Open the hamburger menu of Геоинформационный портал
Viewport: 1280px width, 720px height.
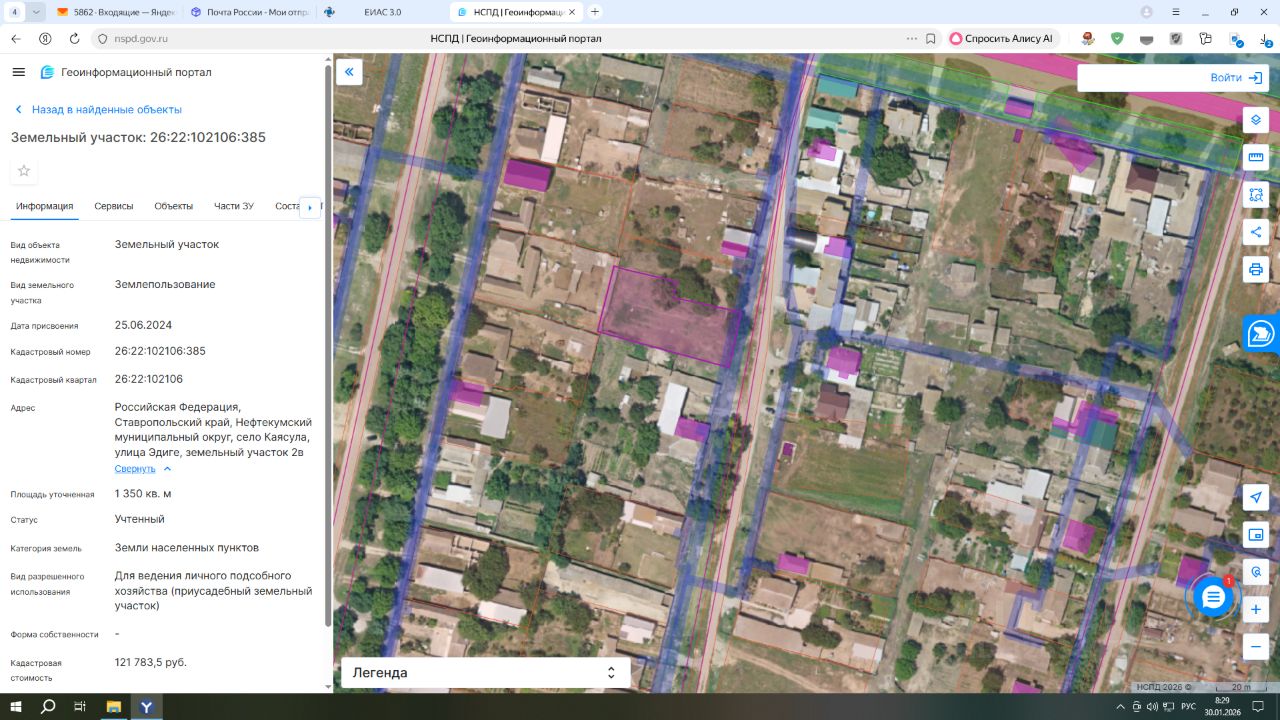(18, 72)
